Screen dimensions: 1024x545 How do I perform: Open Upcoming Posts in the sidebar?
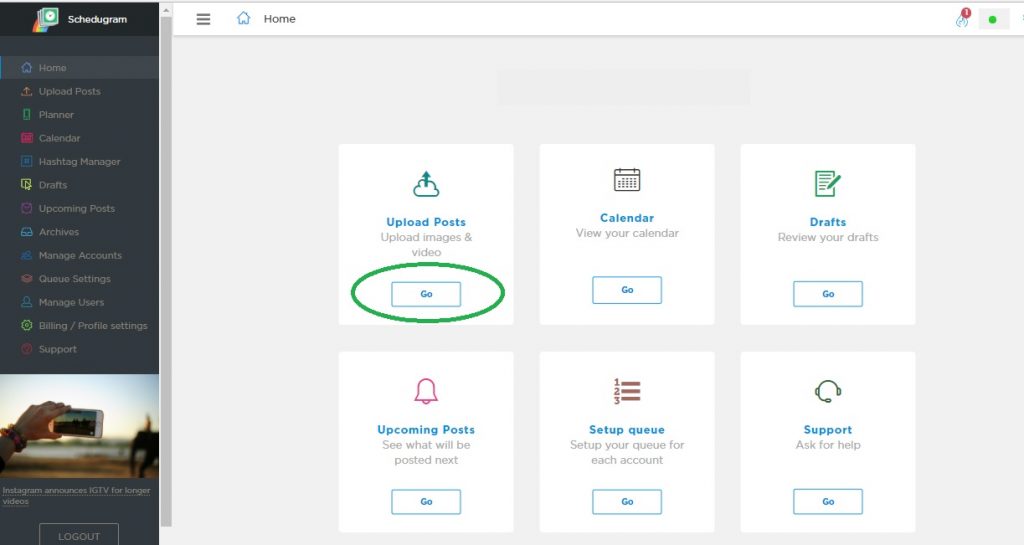click(79, 209)
